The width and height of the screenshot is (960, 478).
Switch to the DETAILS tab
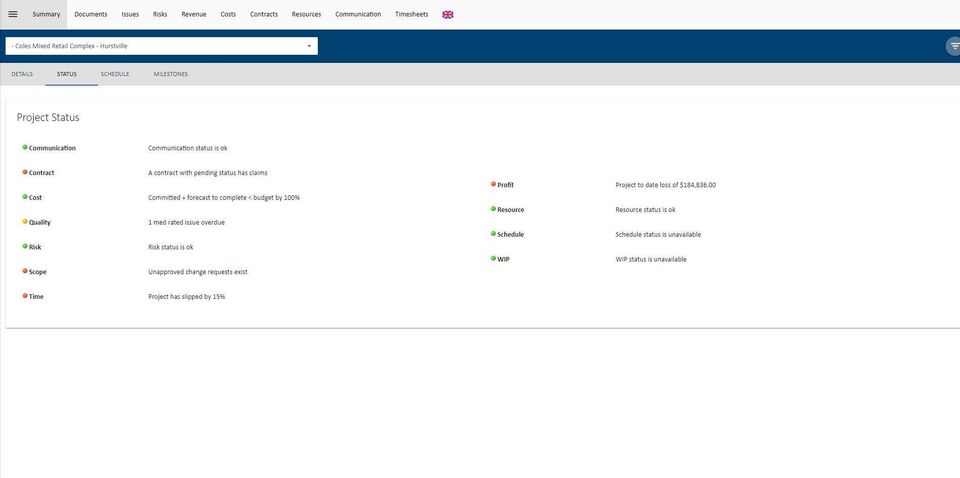tap(22, 74)
